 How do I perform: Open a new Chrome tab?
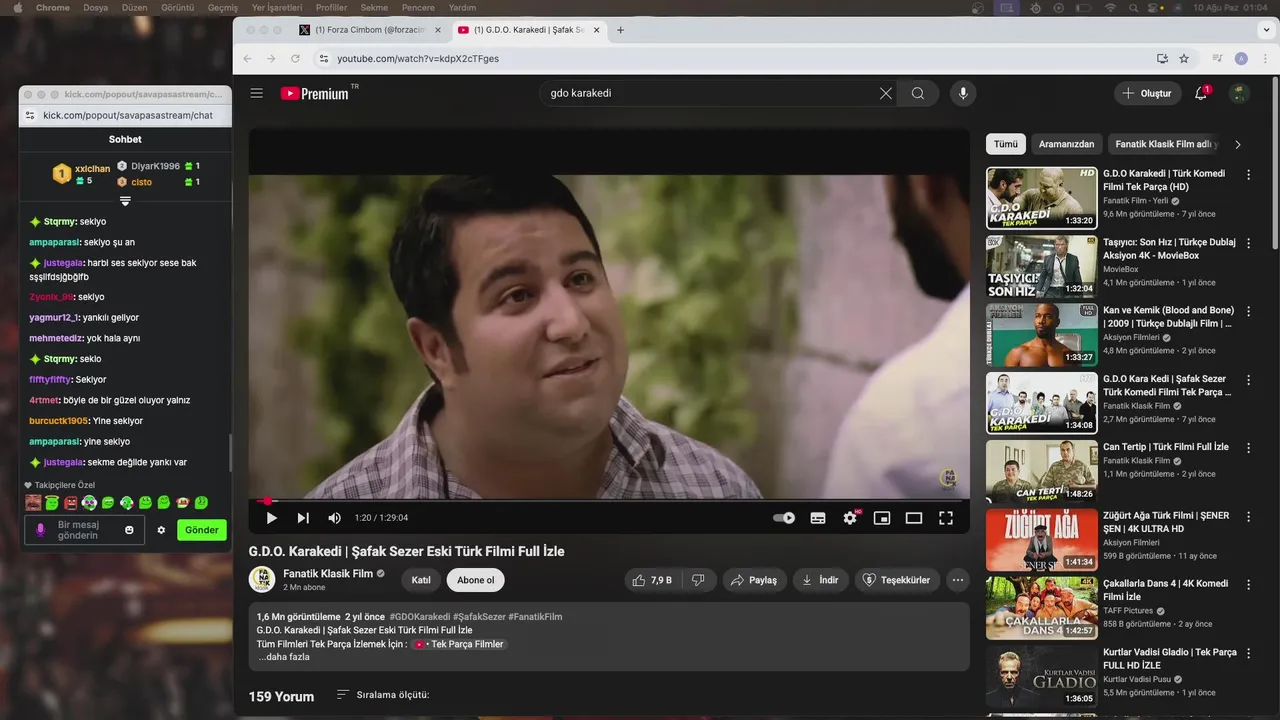620,30
